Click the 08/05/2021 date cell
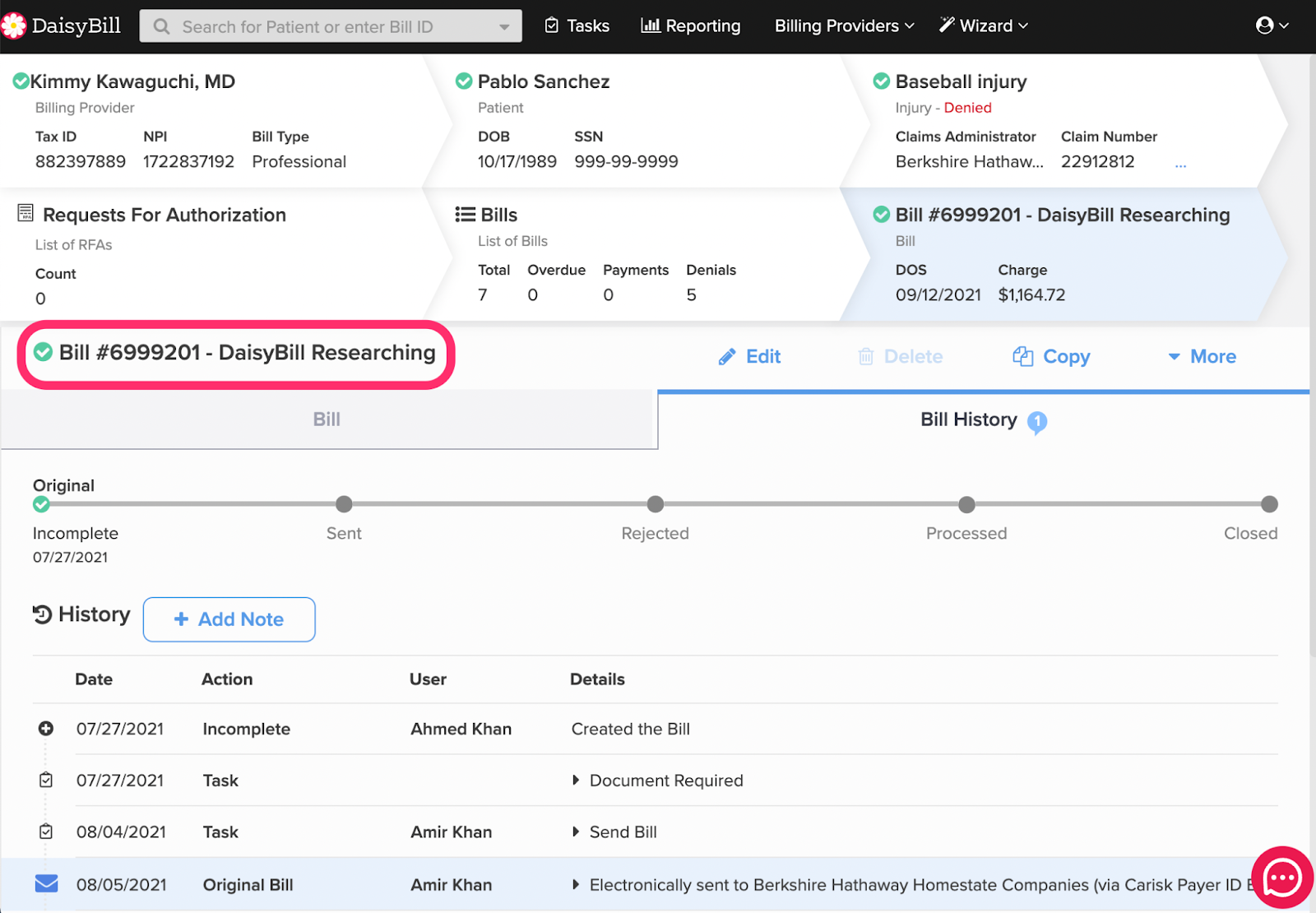 tap(121, 884)
